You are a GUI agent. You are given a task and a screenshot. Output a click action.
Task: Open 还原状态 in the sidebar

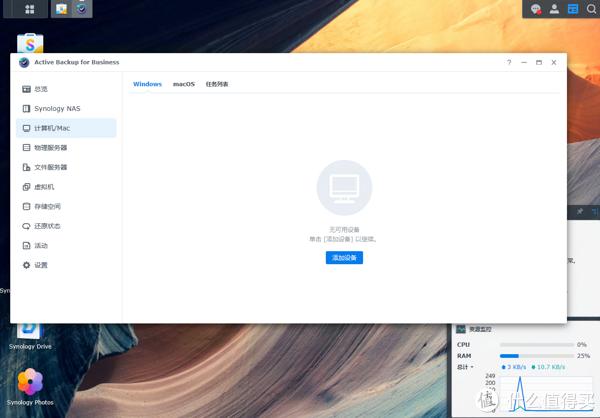(66, 226)
